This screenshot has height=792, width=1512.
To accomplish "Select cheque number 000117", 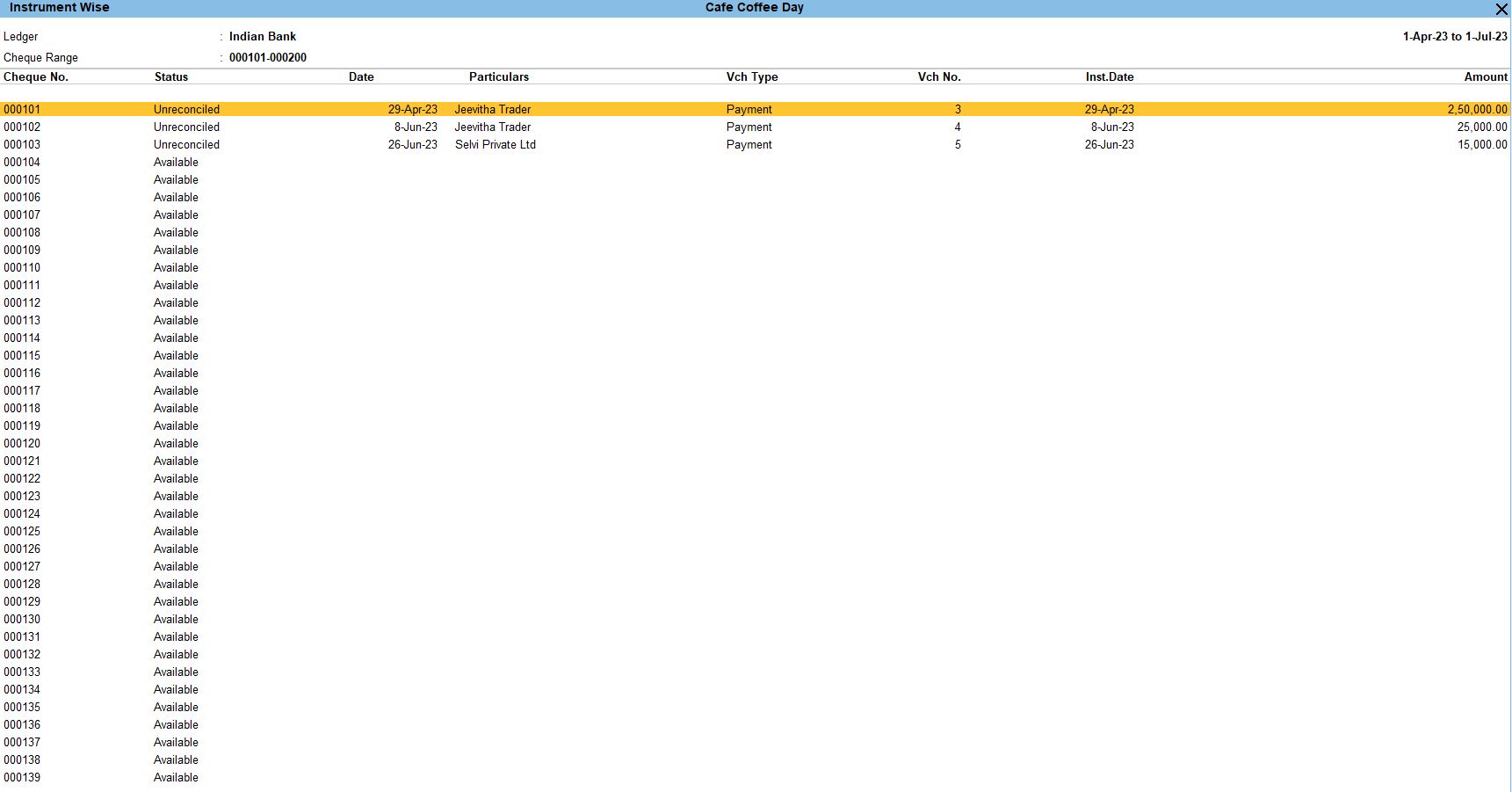I will 22,390.
